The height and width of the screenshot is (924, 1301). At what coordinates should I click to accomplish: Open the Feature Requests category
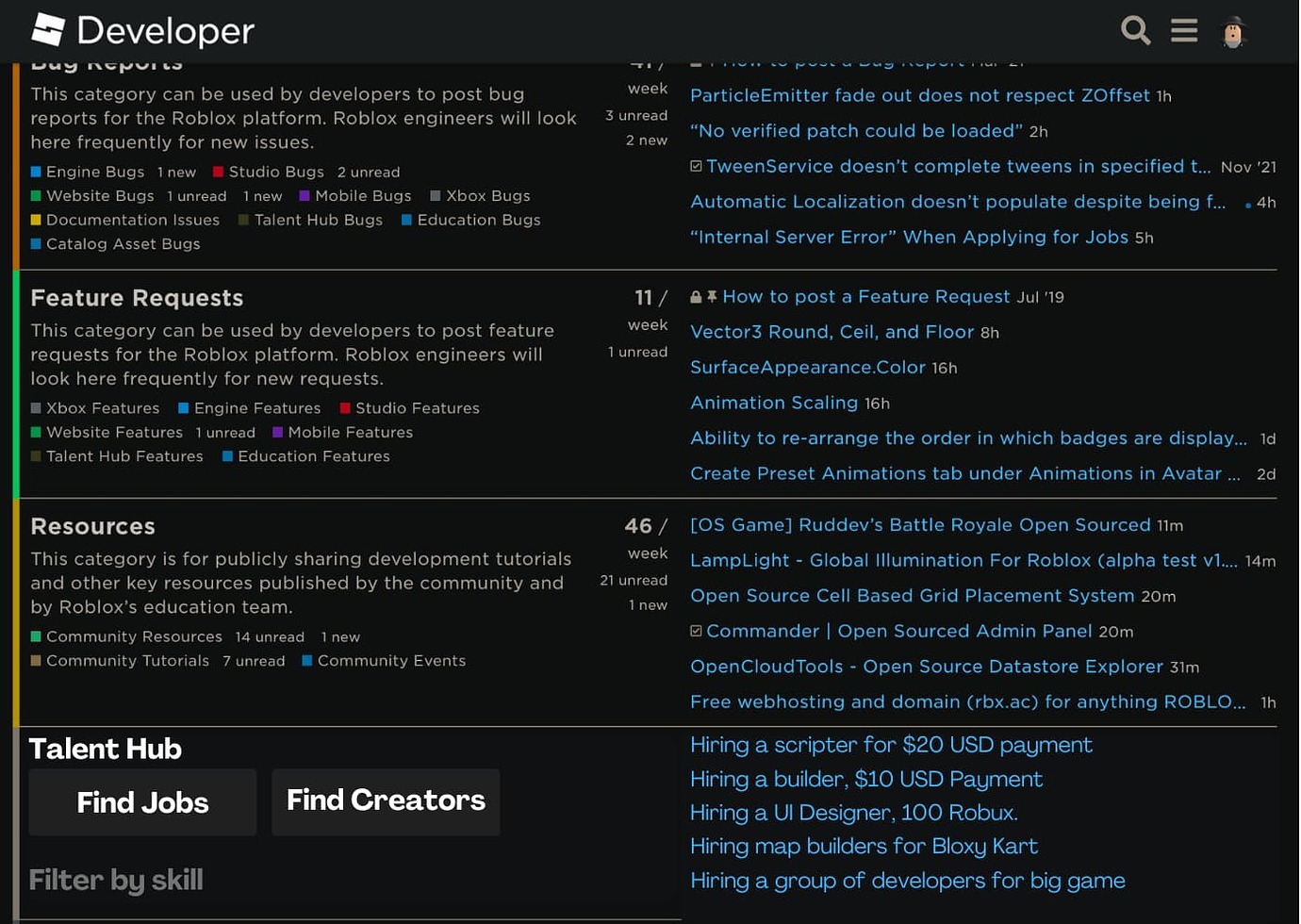click(137, 298)
